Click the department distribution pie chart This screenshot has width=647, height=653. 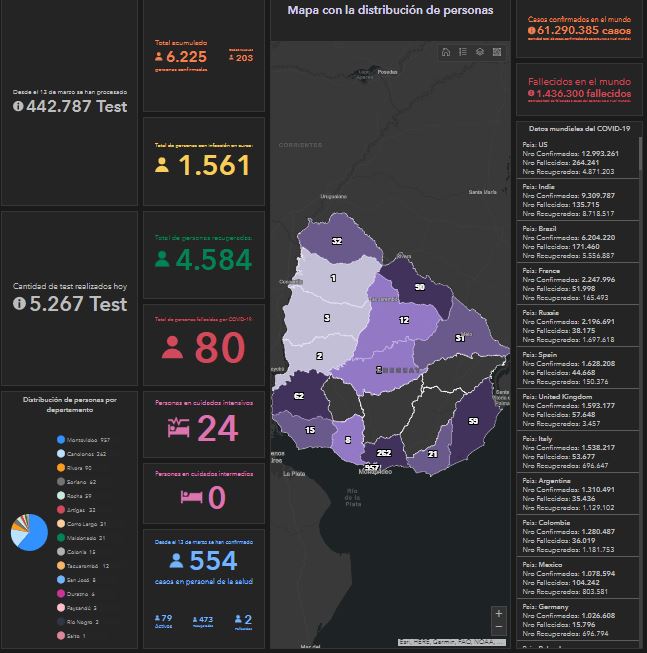point(28,532)
